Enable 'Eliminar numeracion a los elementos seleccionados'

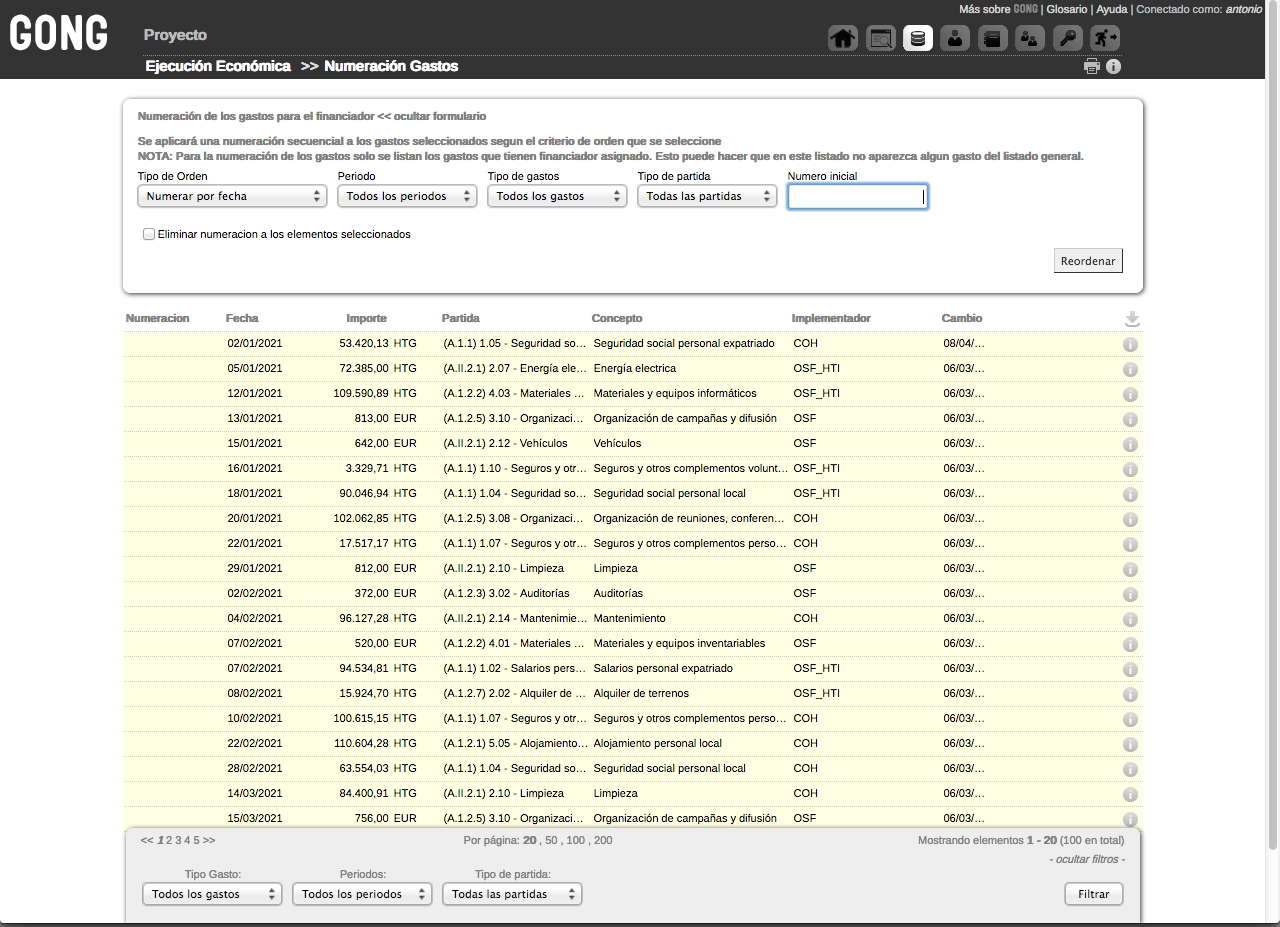(149, 235)
